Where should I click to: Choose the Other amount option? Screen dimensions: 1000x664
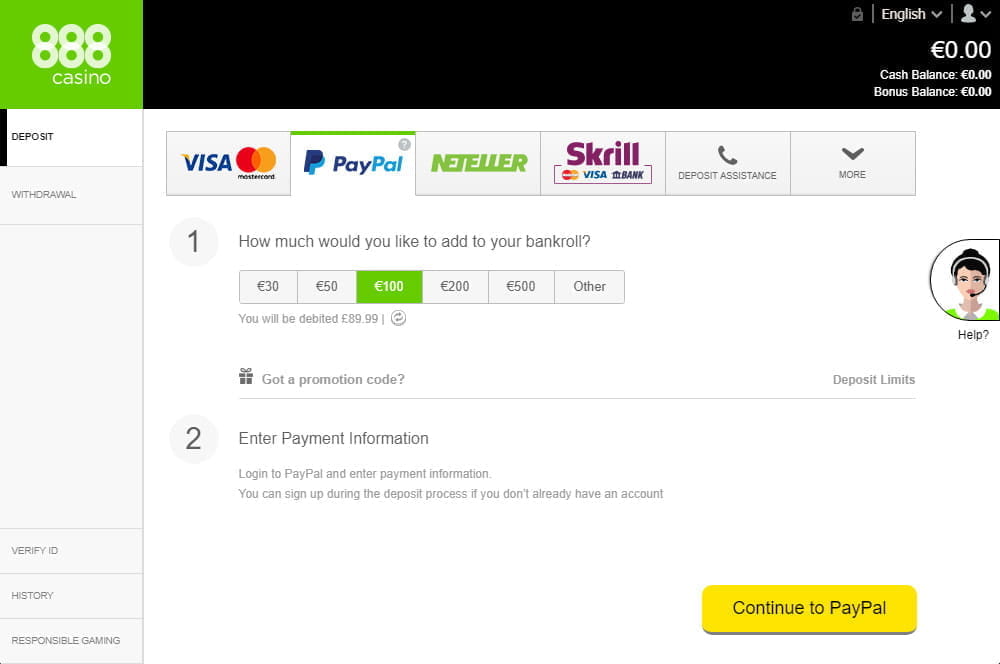click(589, 286)
